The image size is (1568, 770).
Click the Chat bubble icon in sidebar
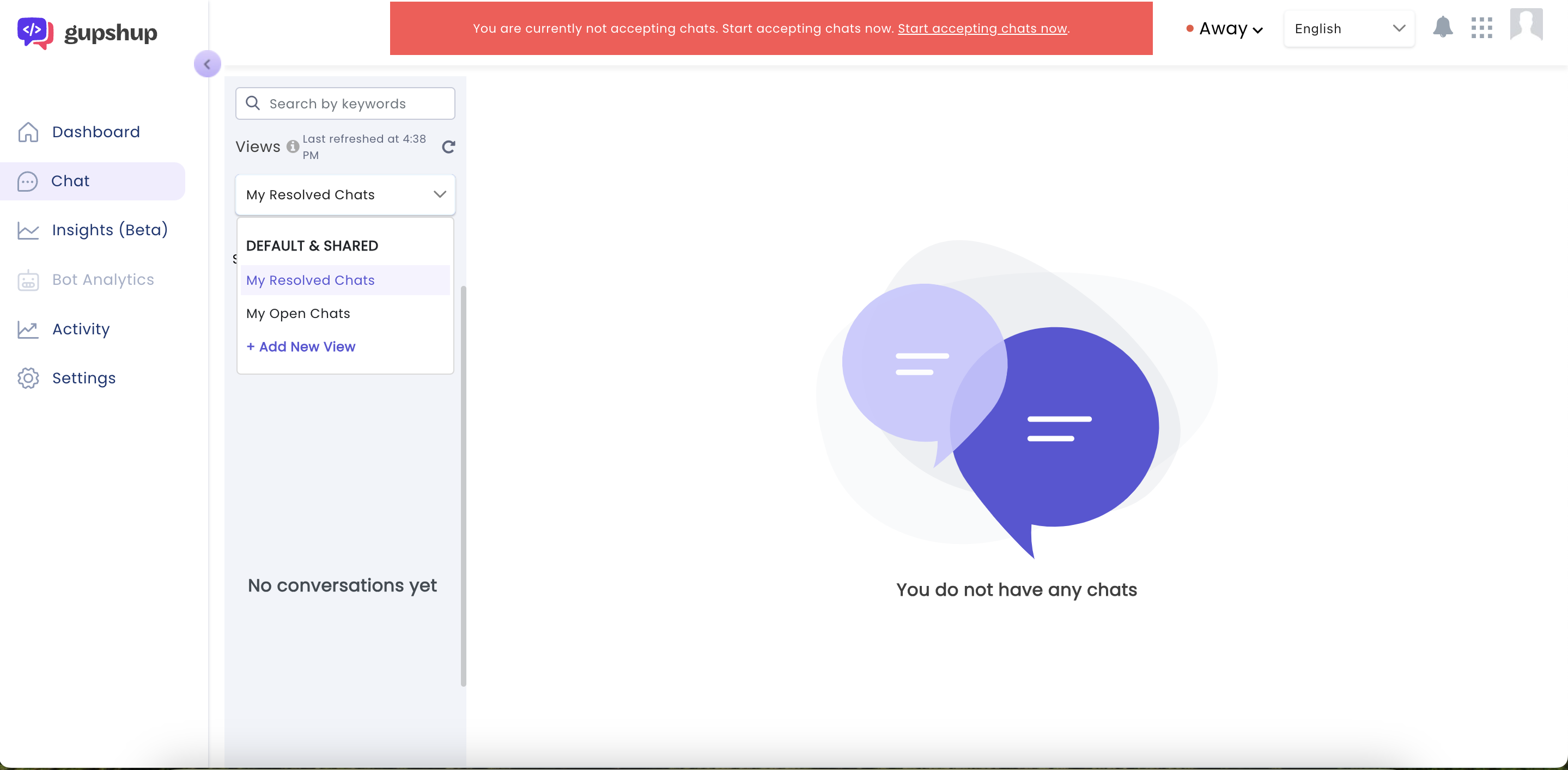tap(27, 181)
